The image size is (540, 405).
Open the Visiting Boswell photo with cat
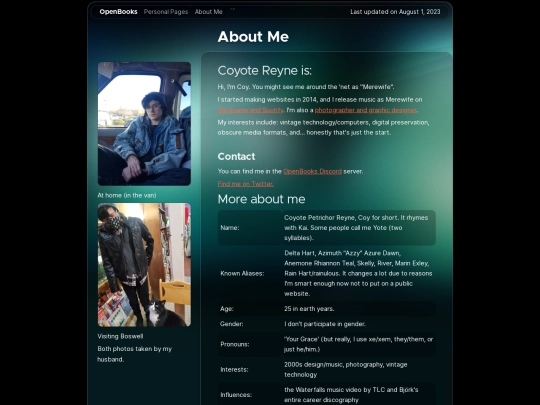pos(144,264)
